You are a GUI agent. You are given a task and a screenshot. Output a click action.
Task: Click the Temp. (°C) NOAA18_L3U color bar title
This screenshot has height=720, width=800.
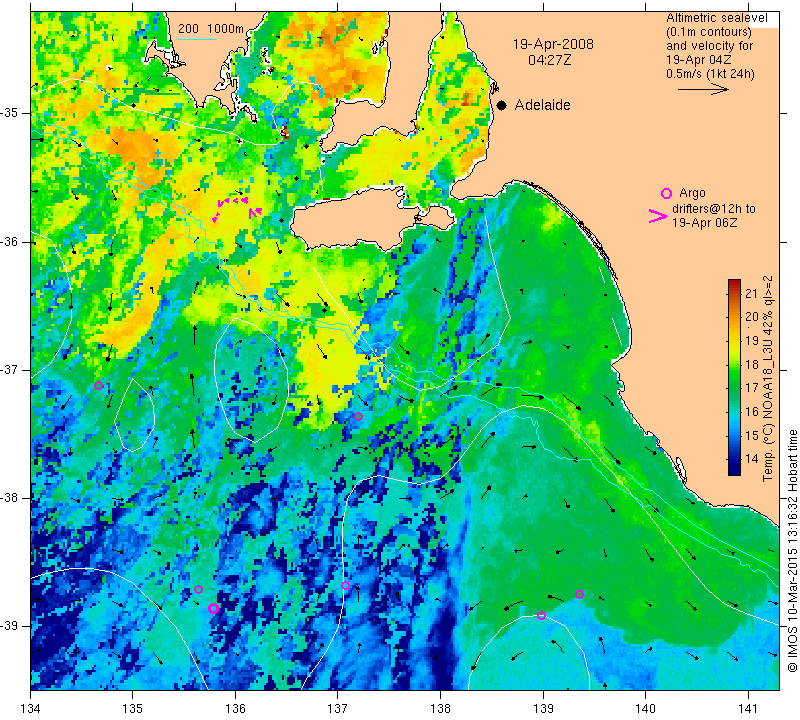pos(768,379)
